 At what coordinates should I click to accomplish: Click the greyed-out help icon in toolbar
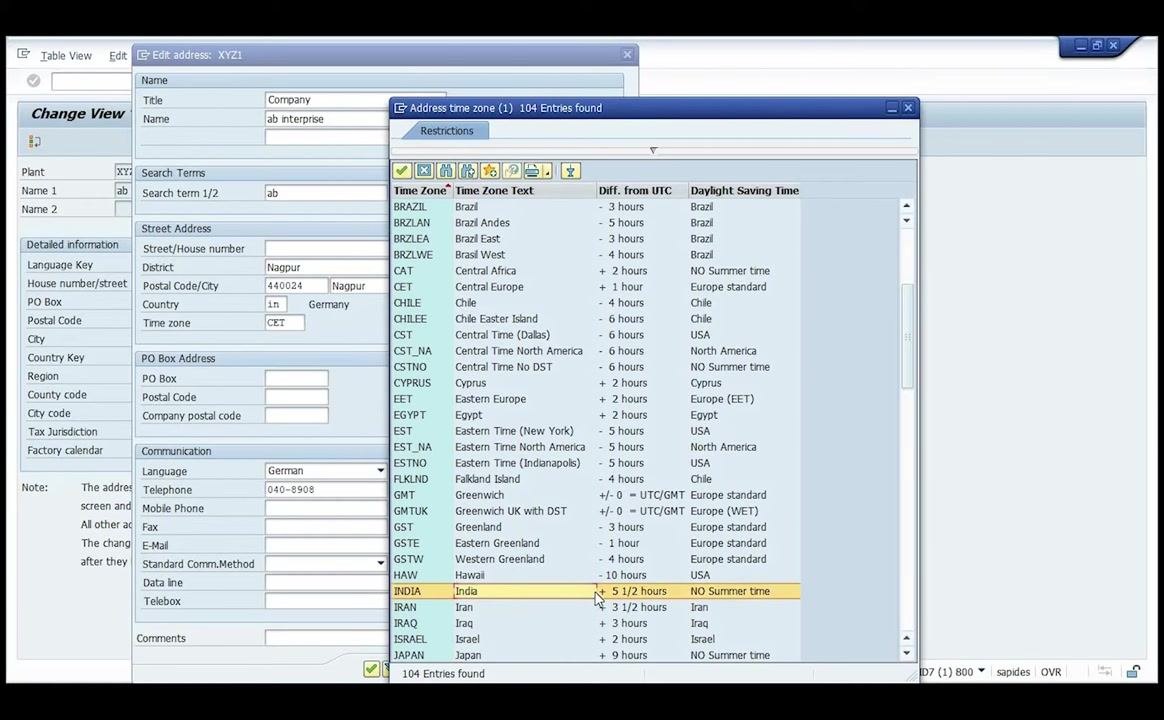[x=511, y=171]
